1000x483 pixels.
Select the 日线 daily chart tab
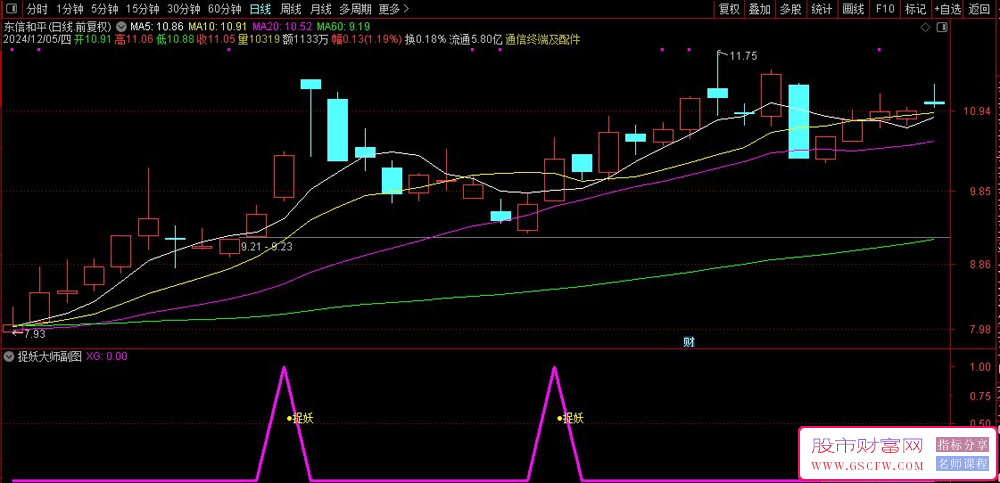coord(260,9)
